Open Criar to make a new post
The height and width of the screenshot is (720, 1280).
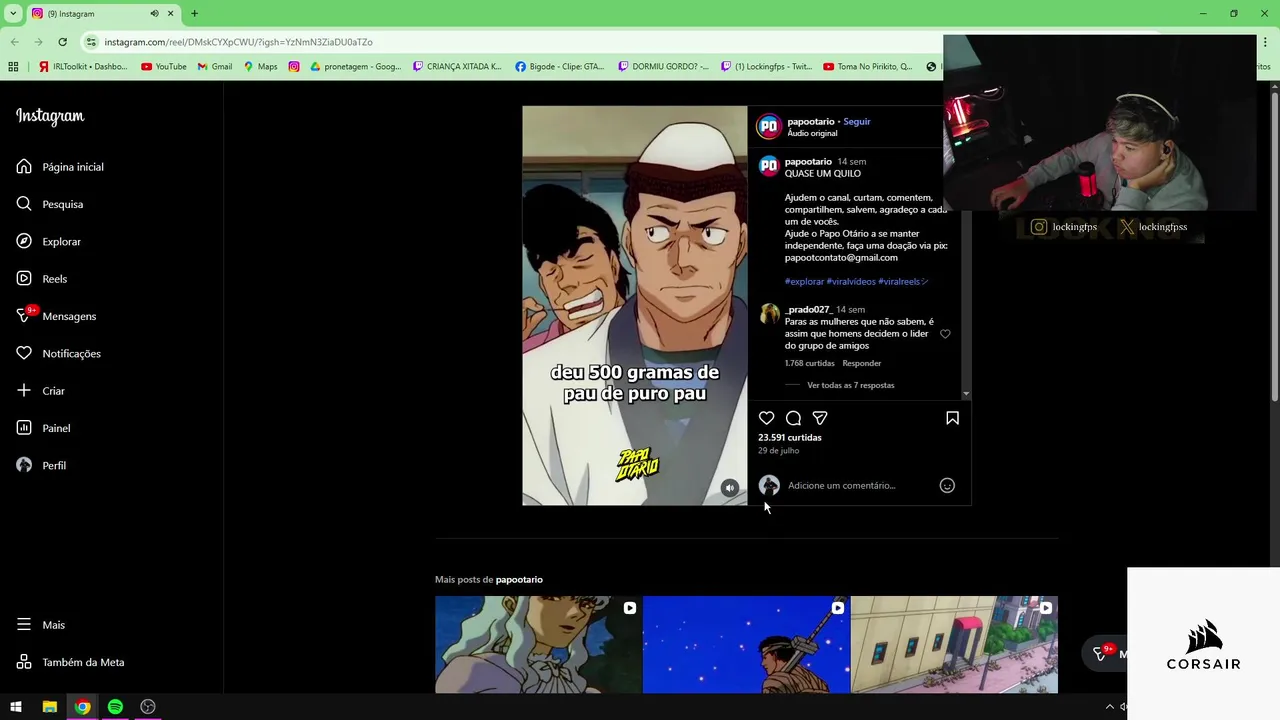pos(40,391)
